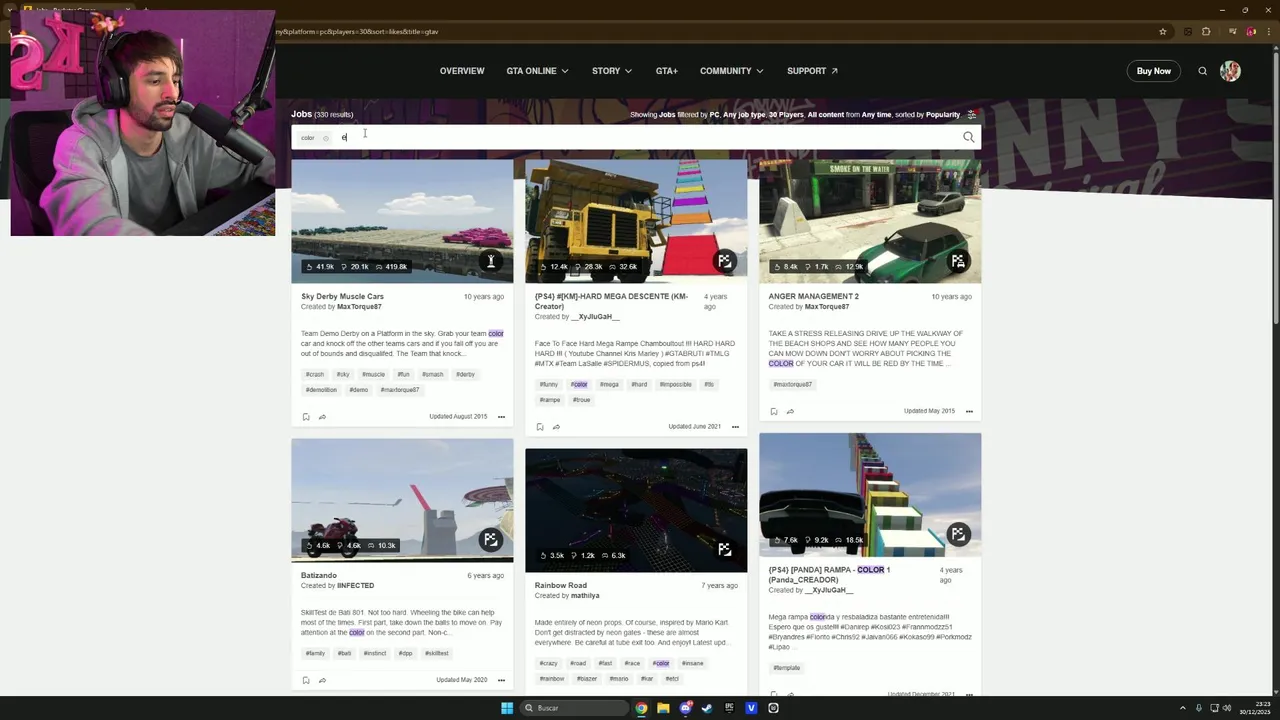The image size is (1280, 720).
Task: Open Google Chrome from the taskbar
Action: [641, 708]
